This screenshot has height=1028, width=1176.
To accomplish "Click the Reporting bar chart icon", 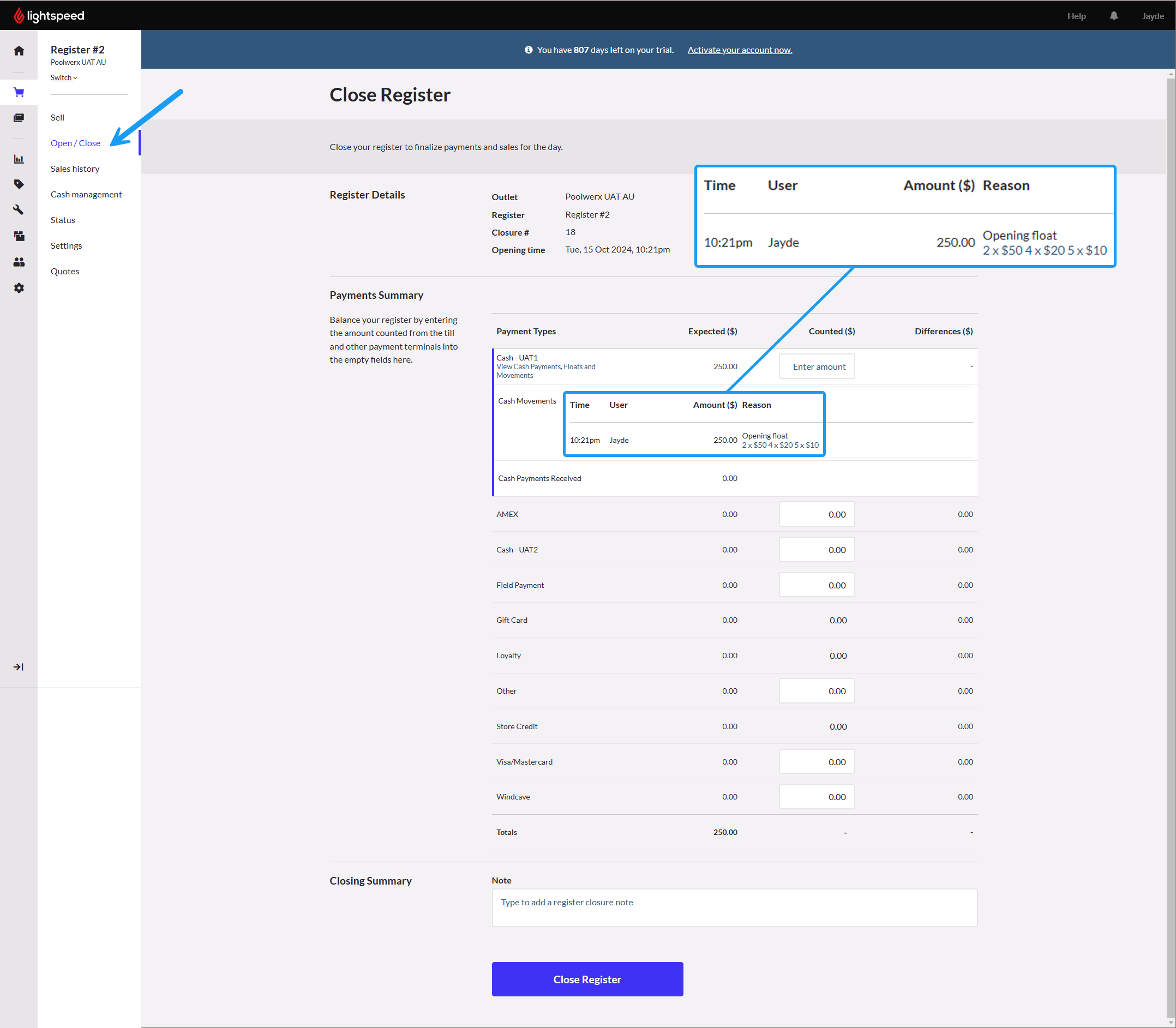I will (19, 159).
